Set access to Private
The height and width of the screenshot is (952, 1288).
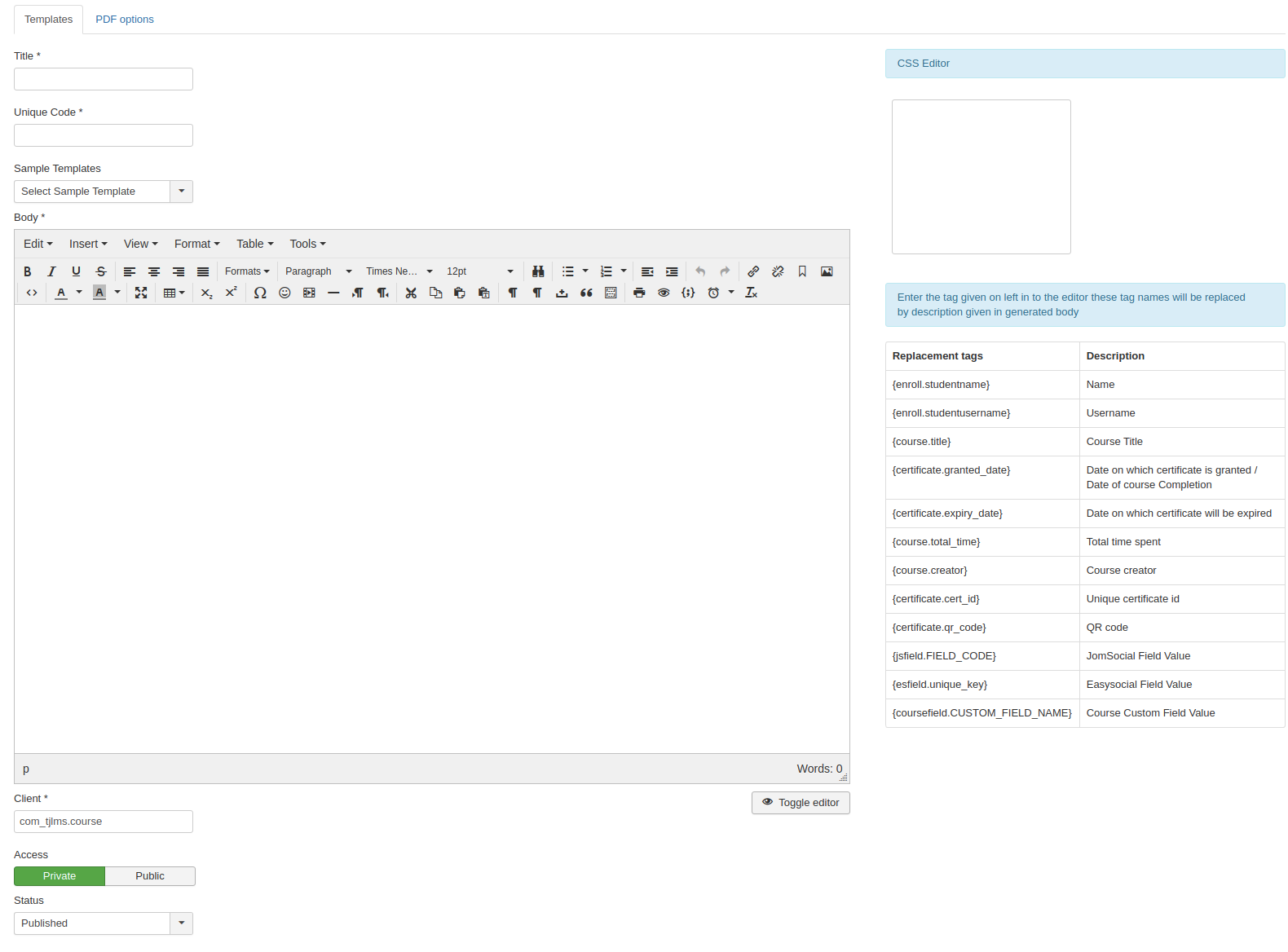[60, 876]
